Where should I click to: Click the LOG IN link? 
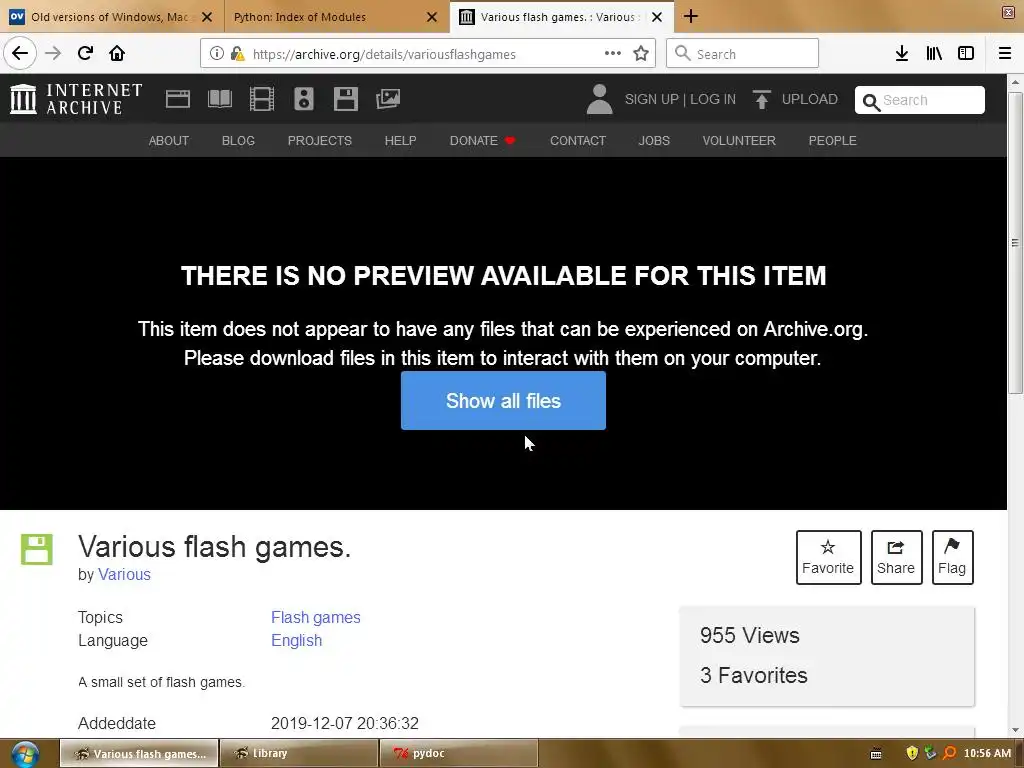tap(713, 99)
